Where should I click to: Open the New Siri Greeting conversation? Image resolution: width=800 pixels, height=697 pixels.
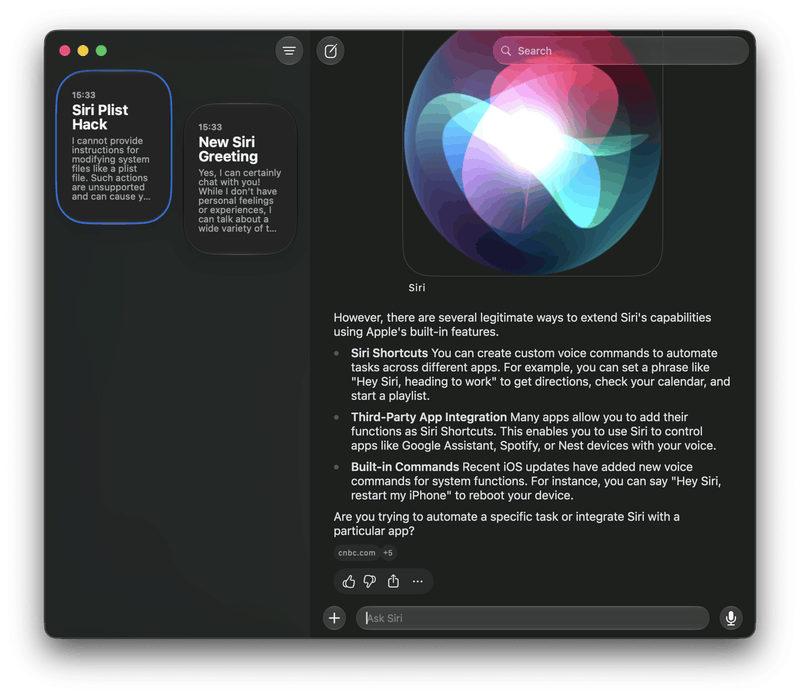[240, 179]
